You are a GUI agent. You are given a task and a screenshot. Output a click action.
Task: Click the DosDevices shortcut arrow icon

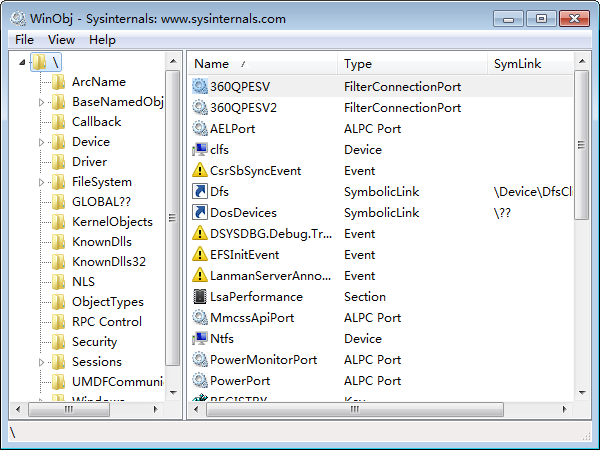(200, 212)
